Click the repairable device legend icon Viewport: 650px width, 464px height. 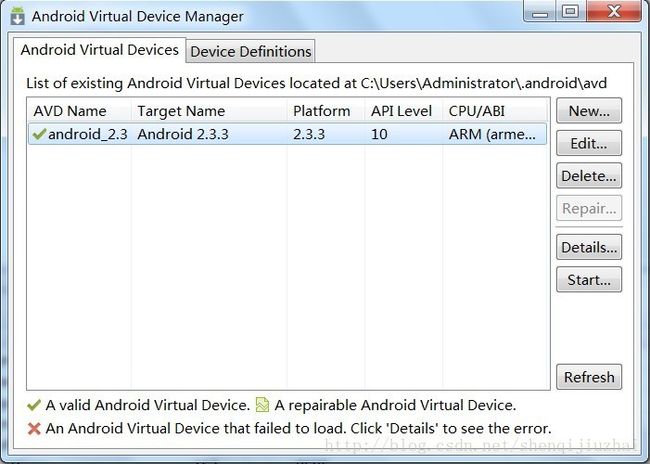(262, 405)
